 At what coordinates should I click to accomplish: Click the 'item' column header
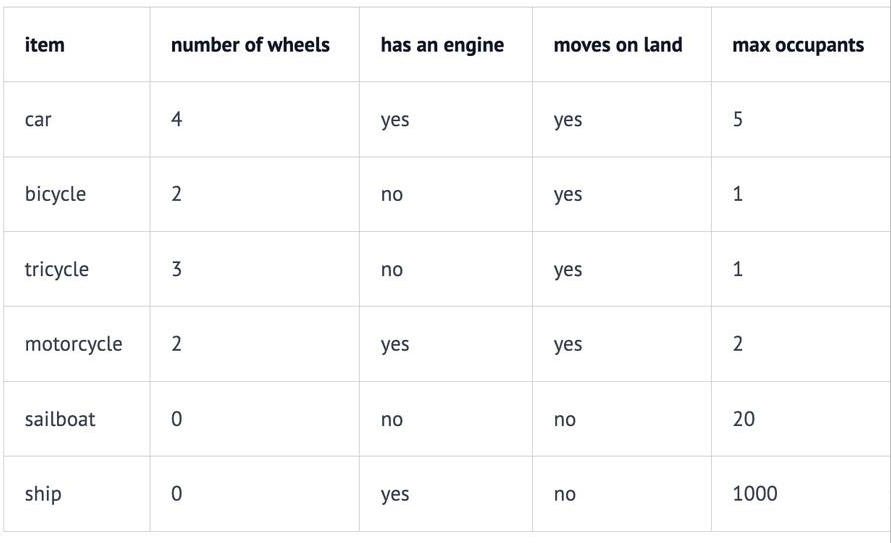click(x=45, y=45)
